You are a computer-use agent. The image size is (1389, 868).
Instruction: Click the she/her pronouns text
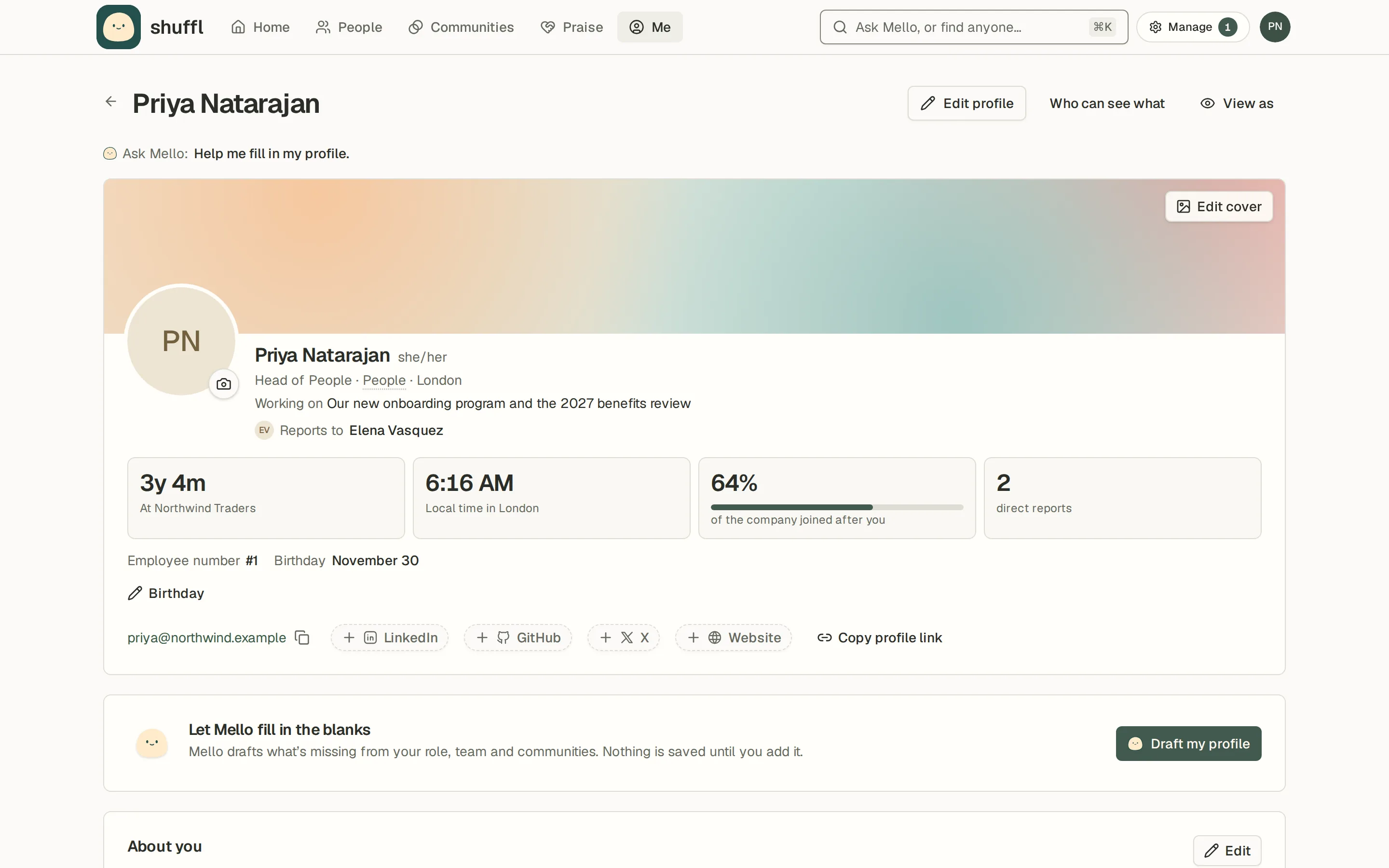pos(422,357)
